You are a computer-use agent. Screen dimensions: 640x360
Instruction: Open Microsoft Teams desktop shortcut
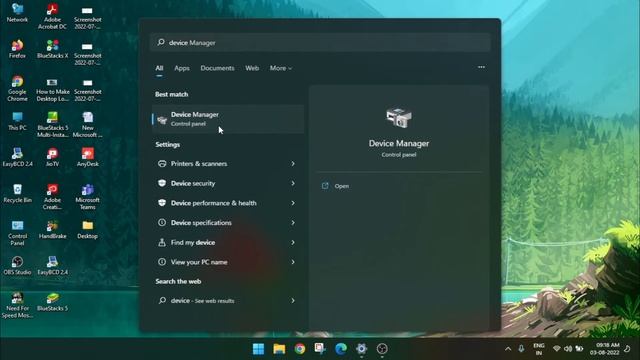87,197
